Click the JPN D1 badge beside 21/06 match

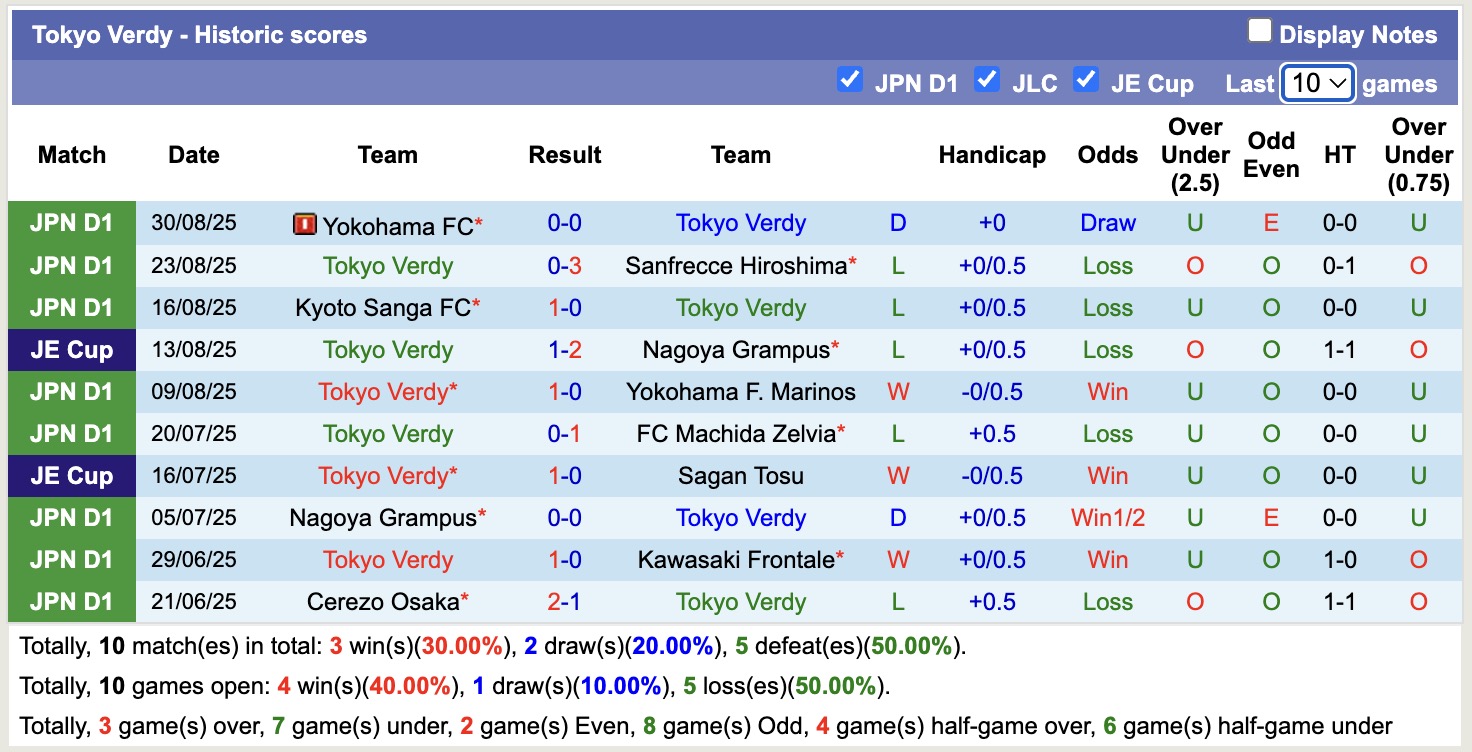tap(71, 601)
